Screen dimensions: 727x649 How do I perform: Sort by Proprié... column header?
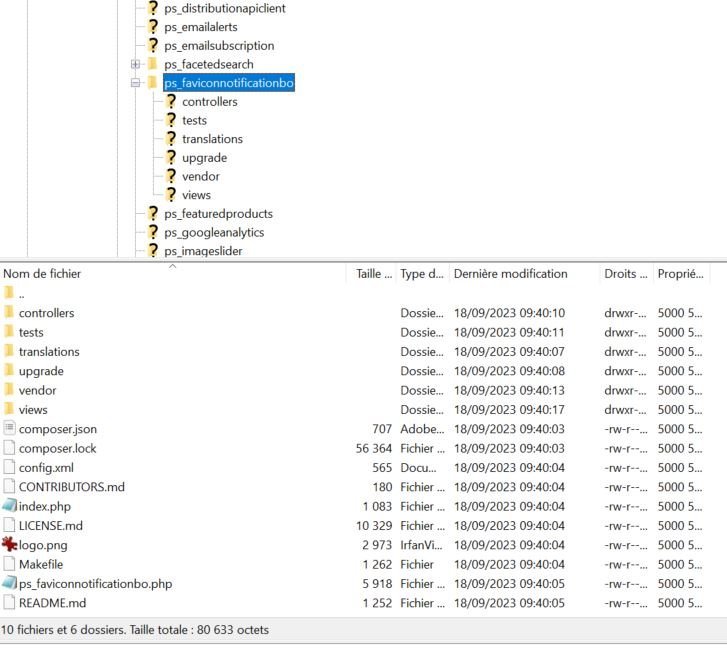[x=680, y=274]
